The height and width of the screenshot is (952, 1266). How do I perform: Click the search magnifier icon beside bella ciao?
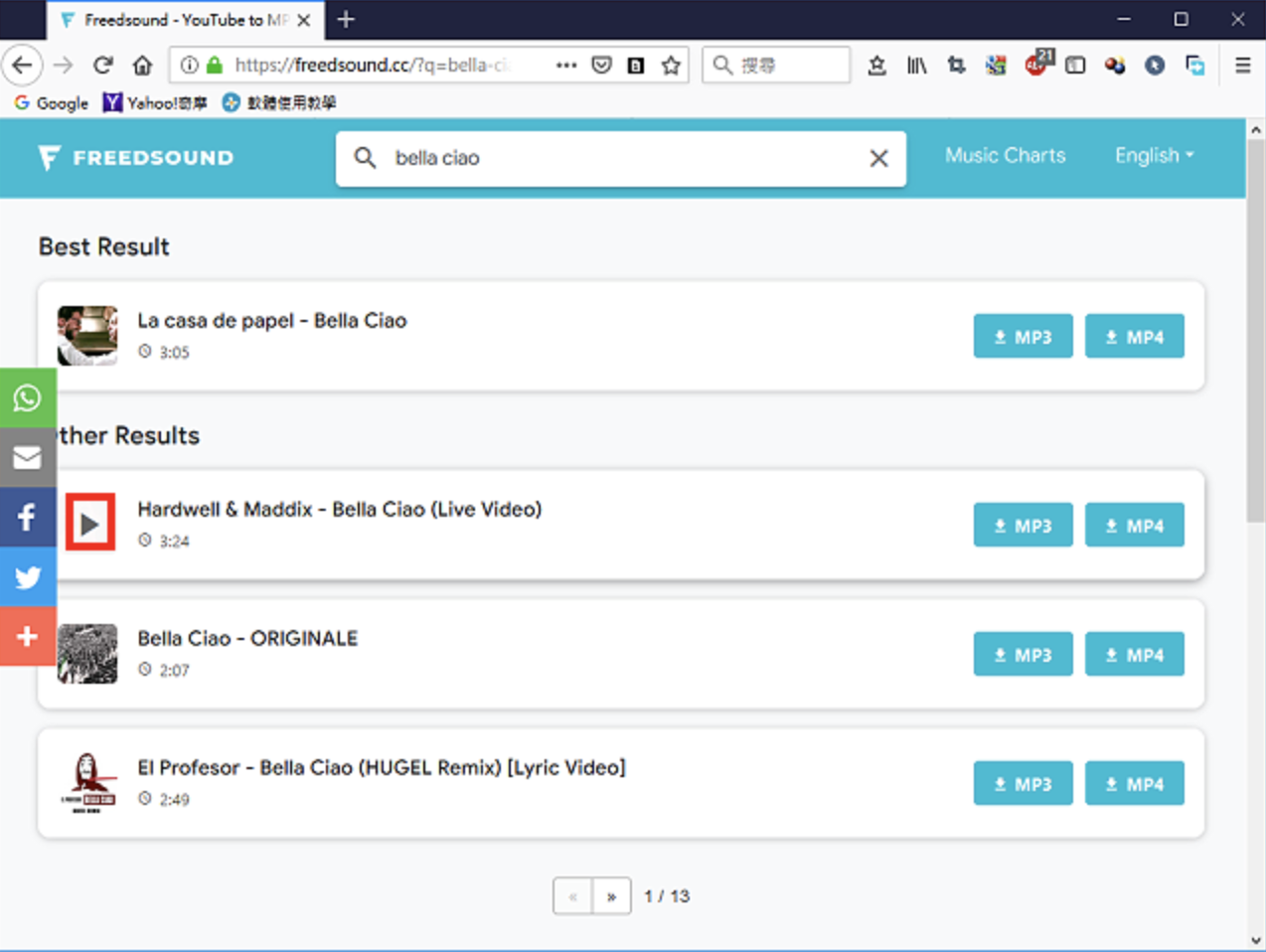tap(365, 158)
